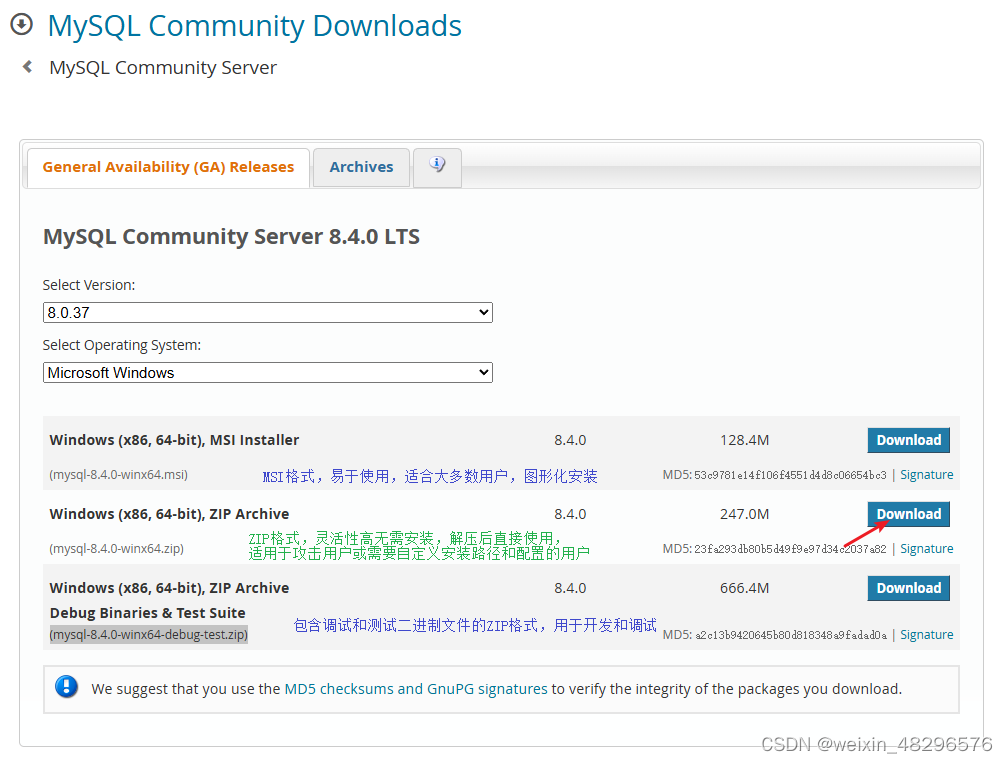This screenshot has width=1008, height=763.
Task: Click the highlighted mysql-8.4.0-winx64-debug-test.zip filename
Action: pos(148,635)
